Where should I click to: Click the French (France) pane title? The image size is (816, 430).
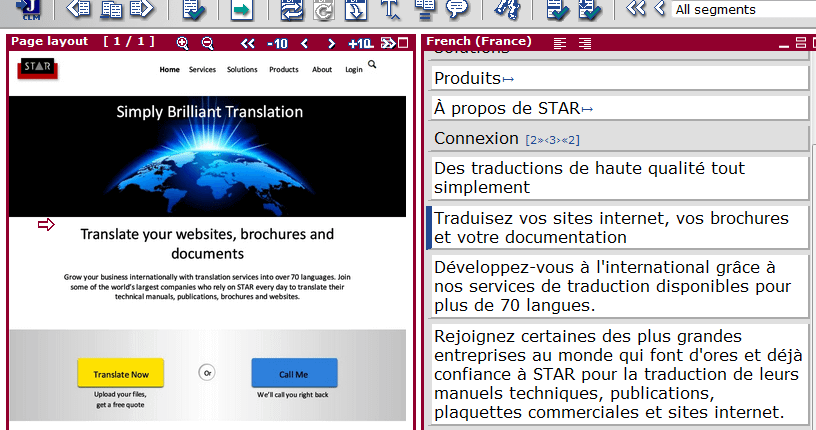tap(479, 41)
